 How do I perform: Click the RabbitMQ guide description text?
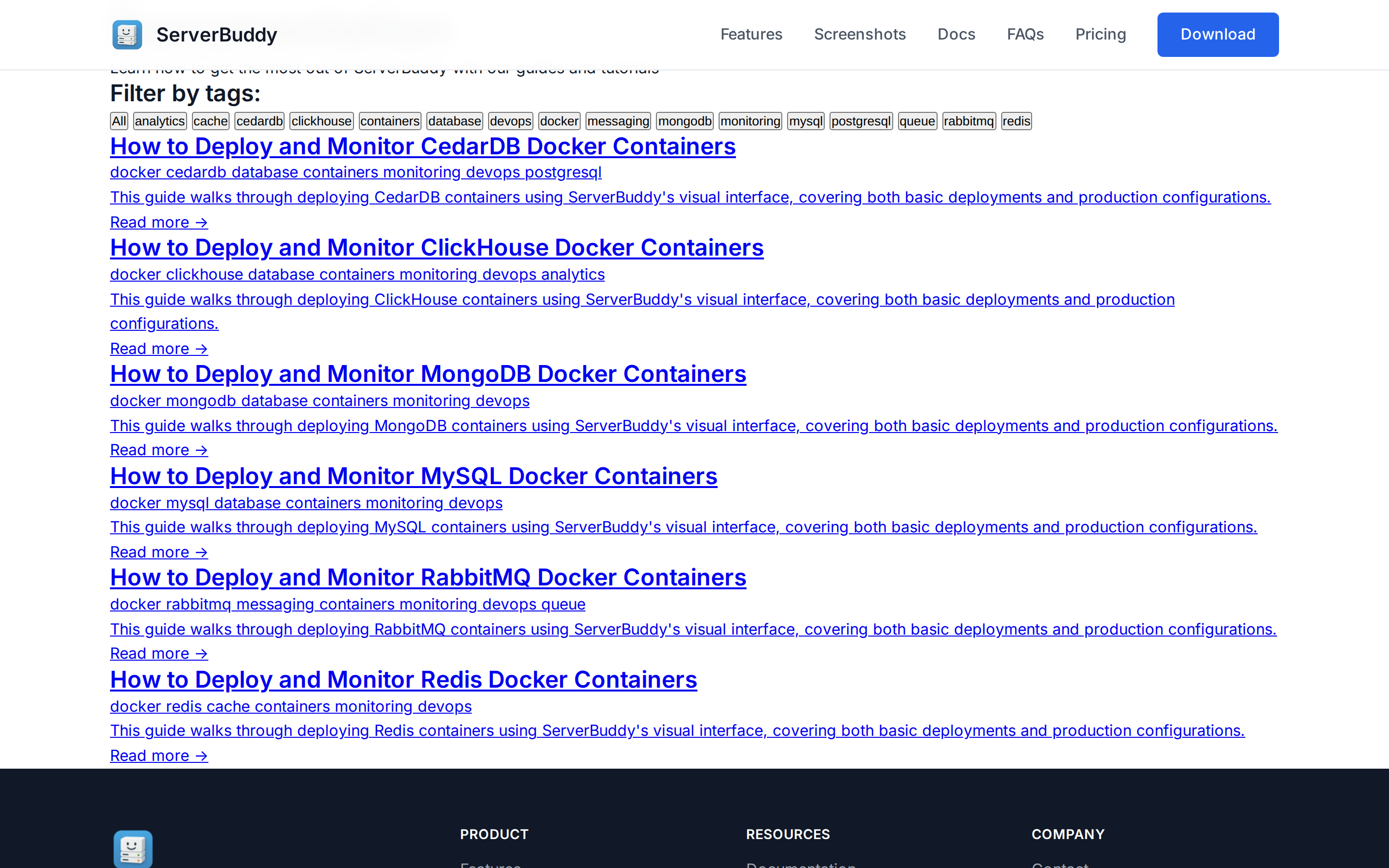[694, 629]
